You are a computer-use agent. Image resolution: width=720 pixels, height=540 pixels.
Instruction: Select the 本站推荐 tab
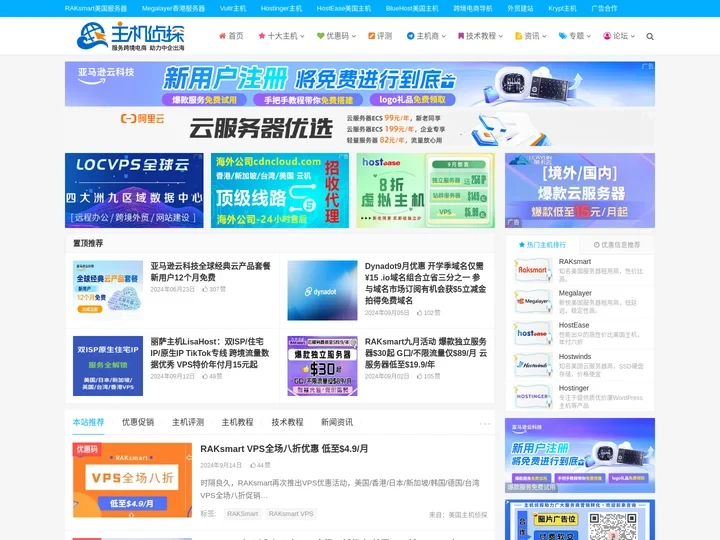(x=89, y=422)
